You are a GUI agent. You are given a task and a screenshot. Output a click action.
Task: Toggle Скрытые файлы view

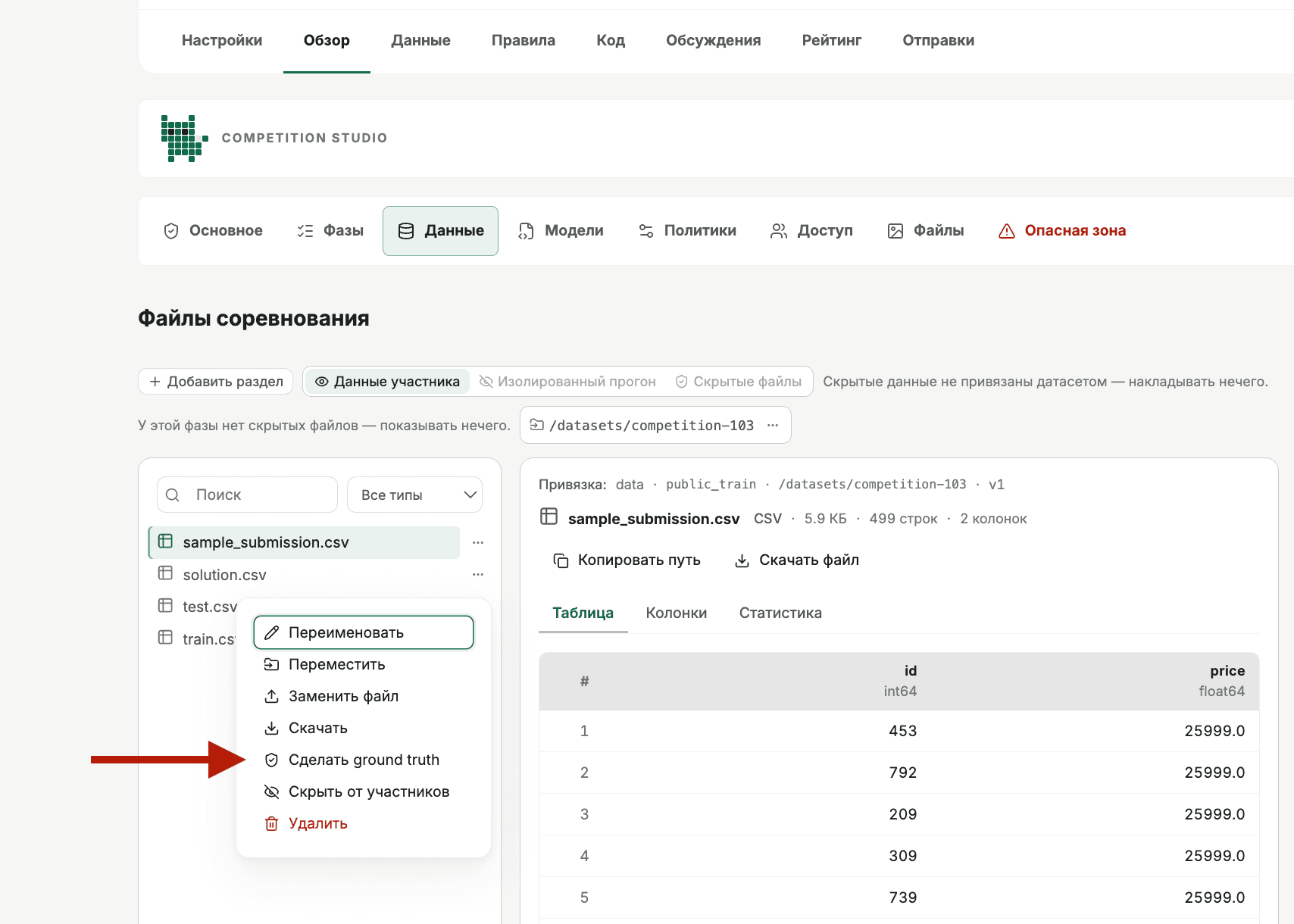point(739,382)
